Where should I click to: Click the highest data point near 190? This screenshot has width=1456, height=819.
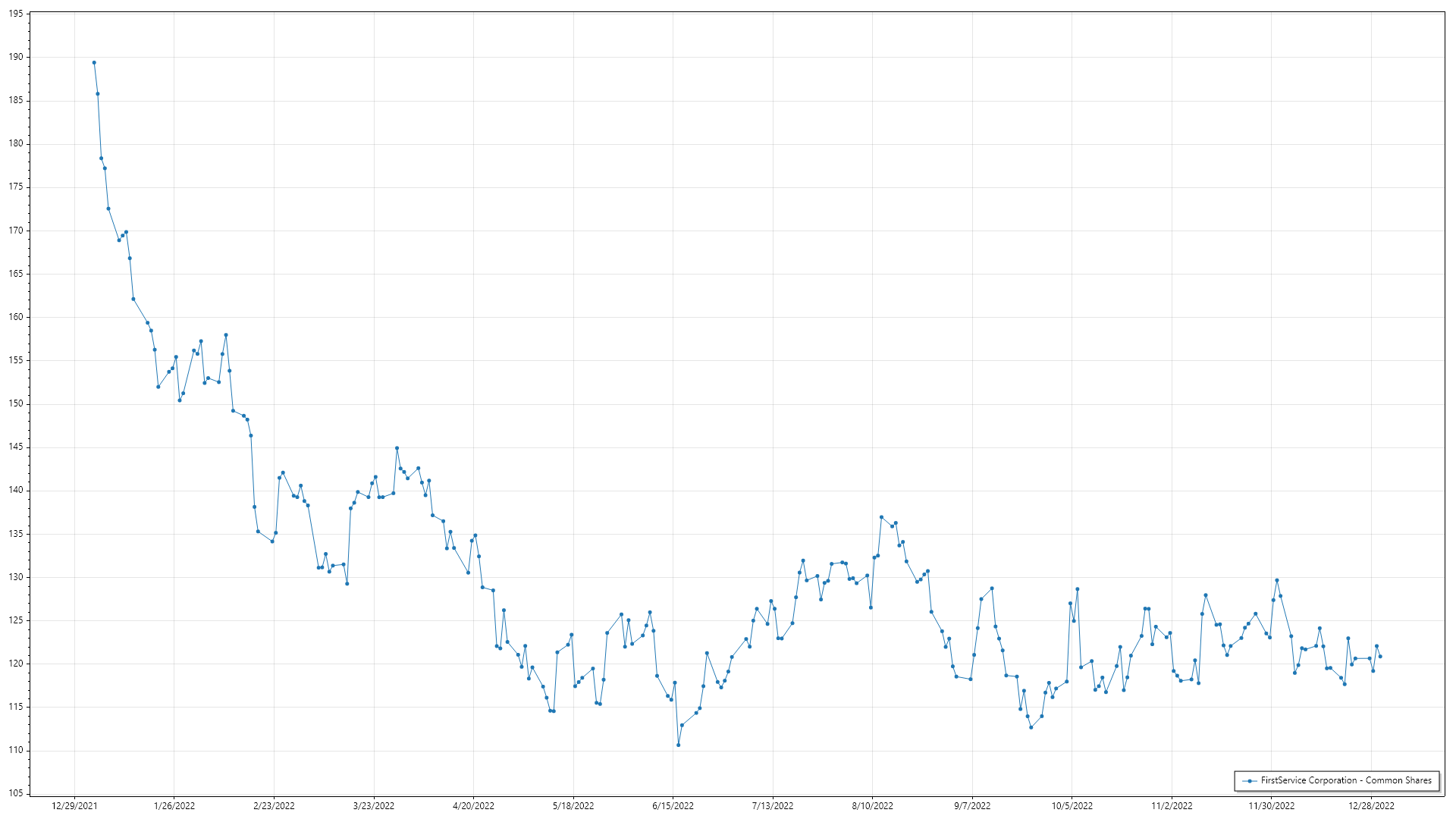[94, 63]
